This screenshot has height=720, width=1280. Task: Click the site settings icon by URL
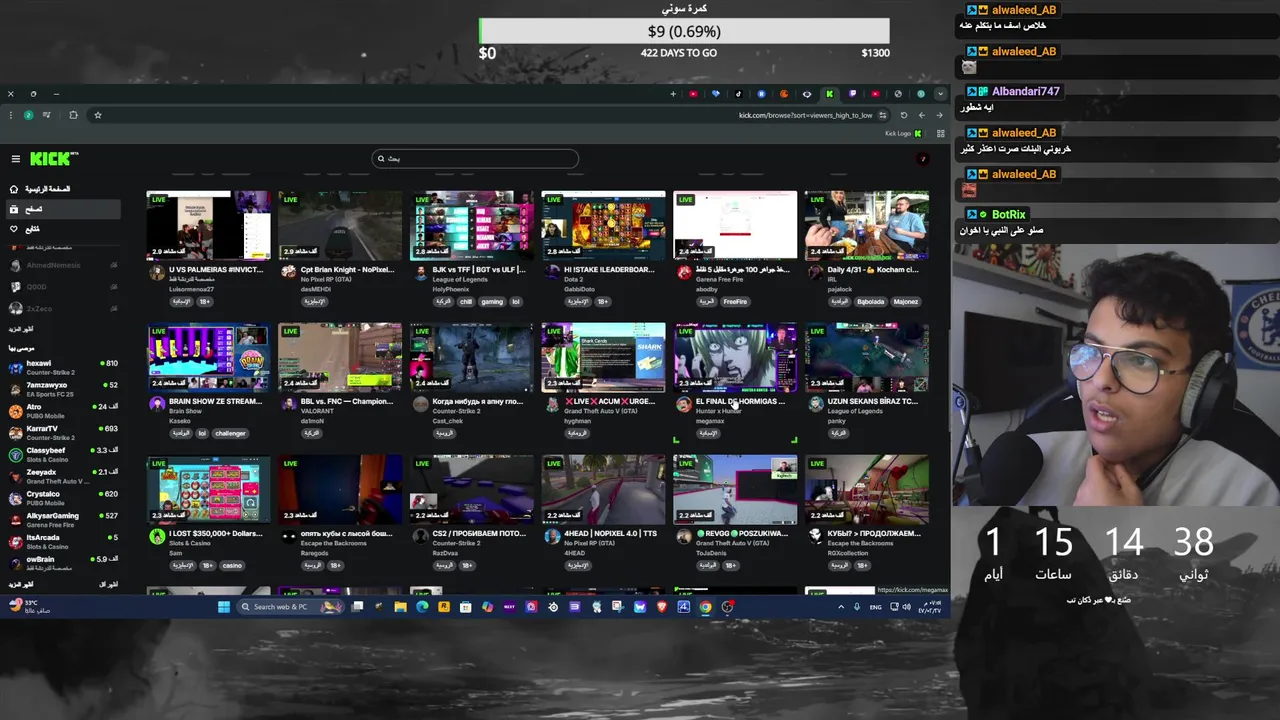point(882,115)
